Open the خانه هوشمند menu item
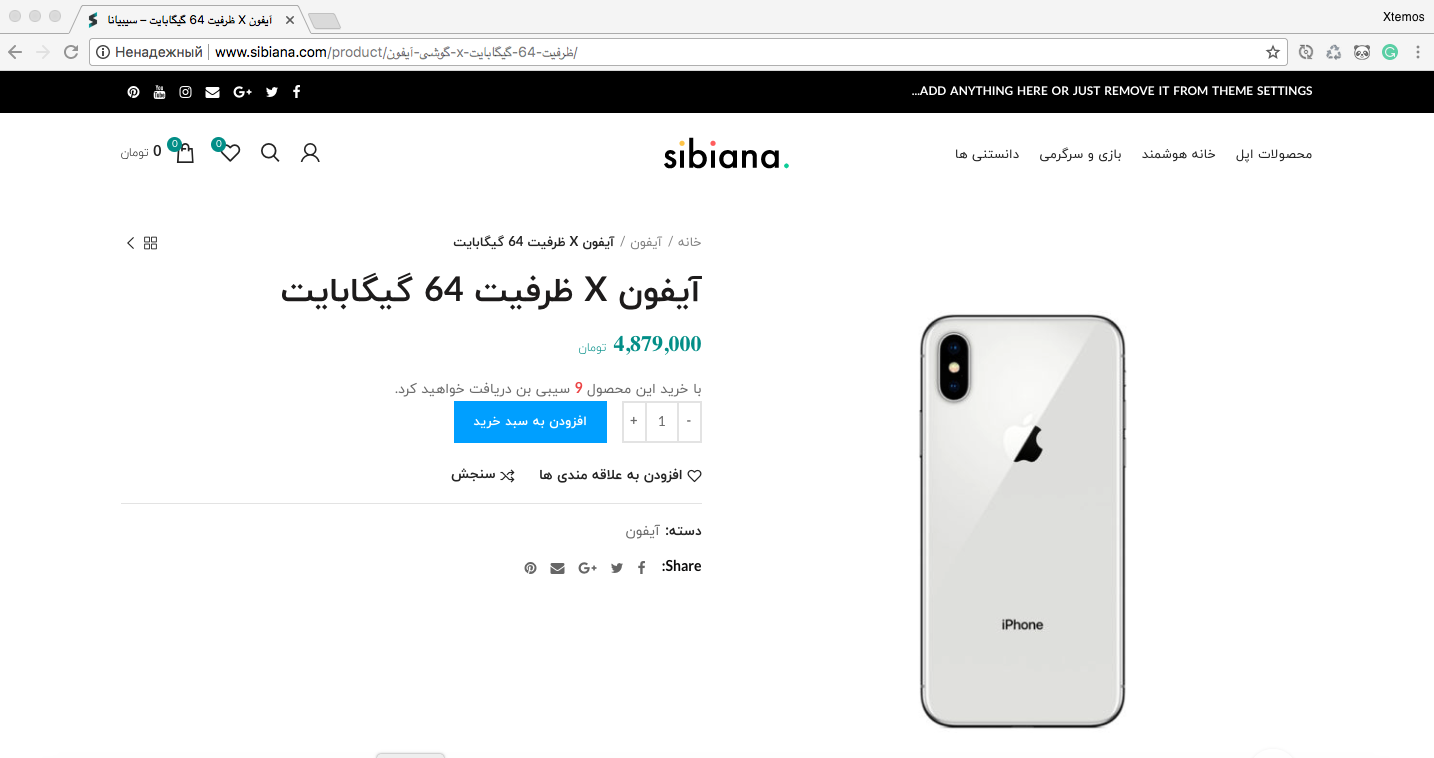Viewport: 1434px width, 758px height. (1179, 154)
